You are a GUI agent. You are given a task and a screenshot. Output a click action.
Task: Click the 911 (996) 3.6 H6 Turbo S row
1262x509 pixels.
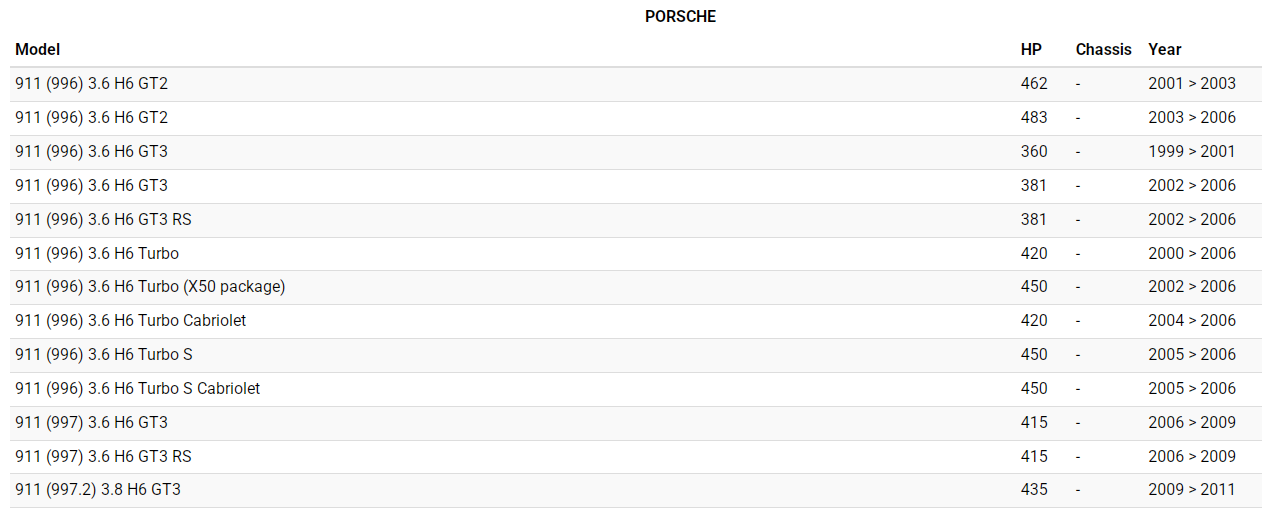104,355
